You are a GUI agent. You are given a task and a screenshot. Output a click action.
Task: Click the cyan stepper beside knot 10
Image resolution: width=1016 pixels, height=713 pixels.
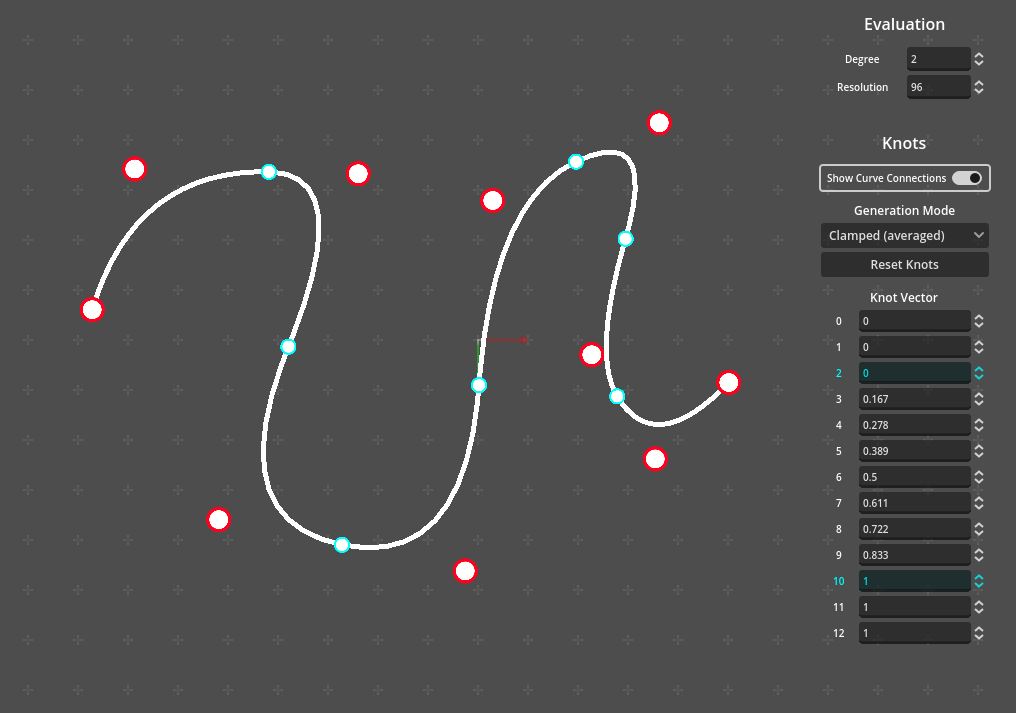[x=978, y=581]
